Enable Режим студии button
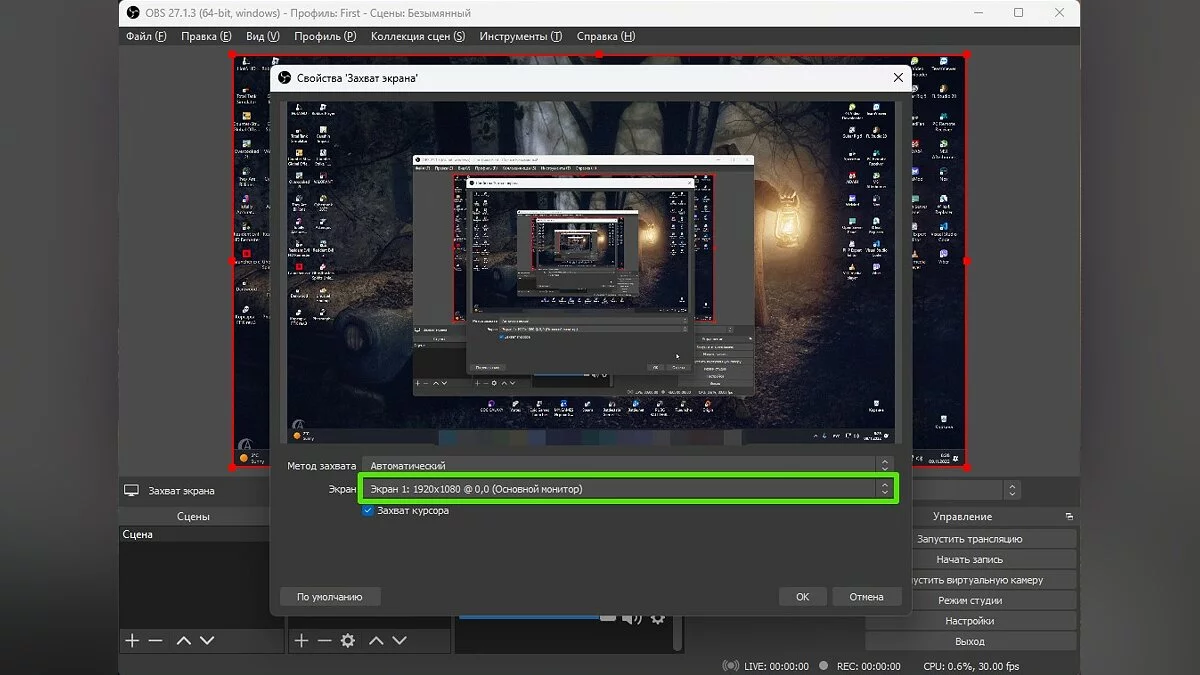Image resolution: width=1200 pixels, height=675 pixels. (969, 600)
